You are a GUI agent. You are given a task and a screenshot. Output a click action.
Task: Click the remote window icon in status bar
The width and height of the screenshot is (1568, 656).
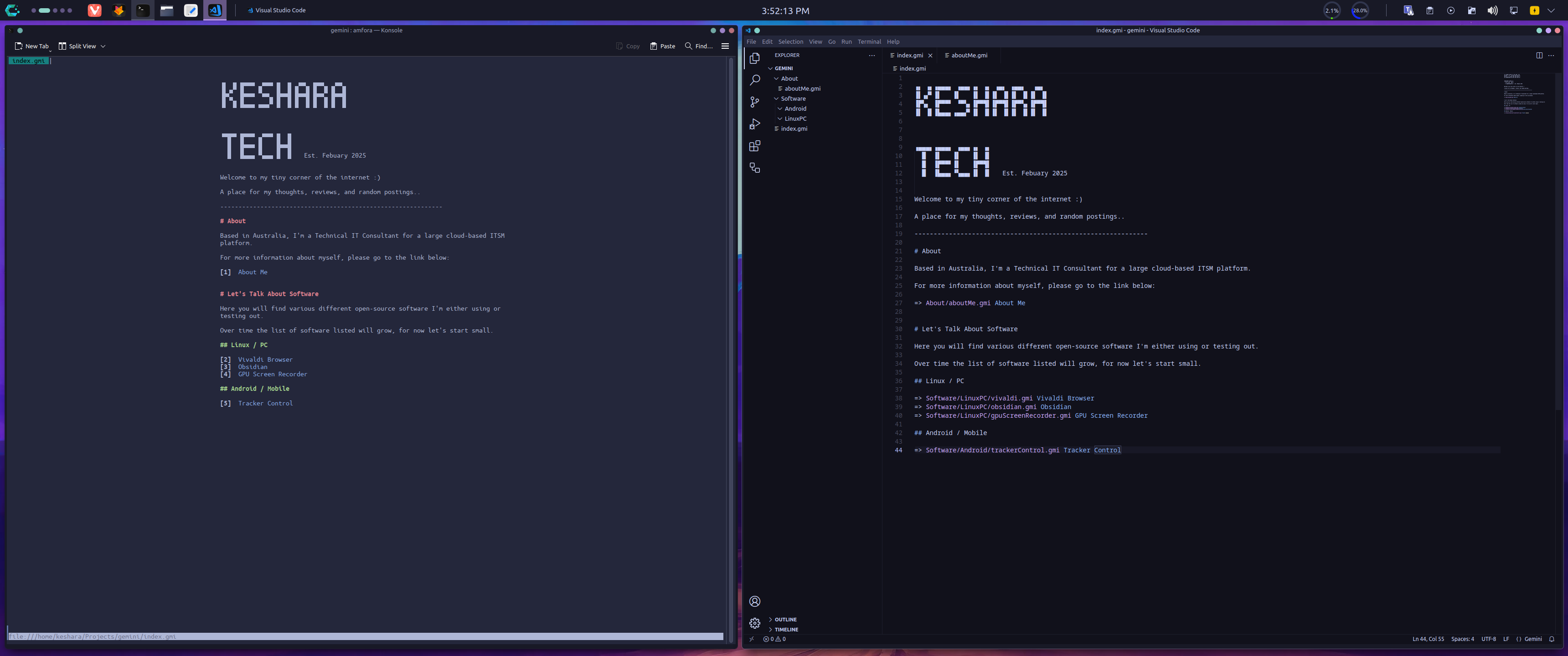[752, 639]
